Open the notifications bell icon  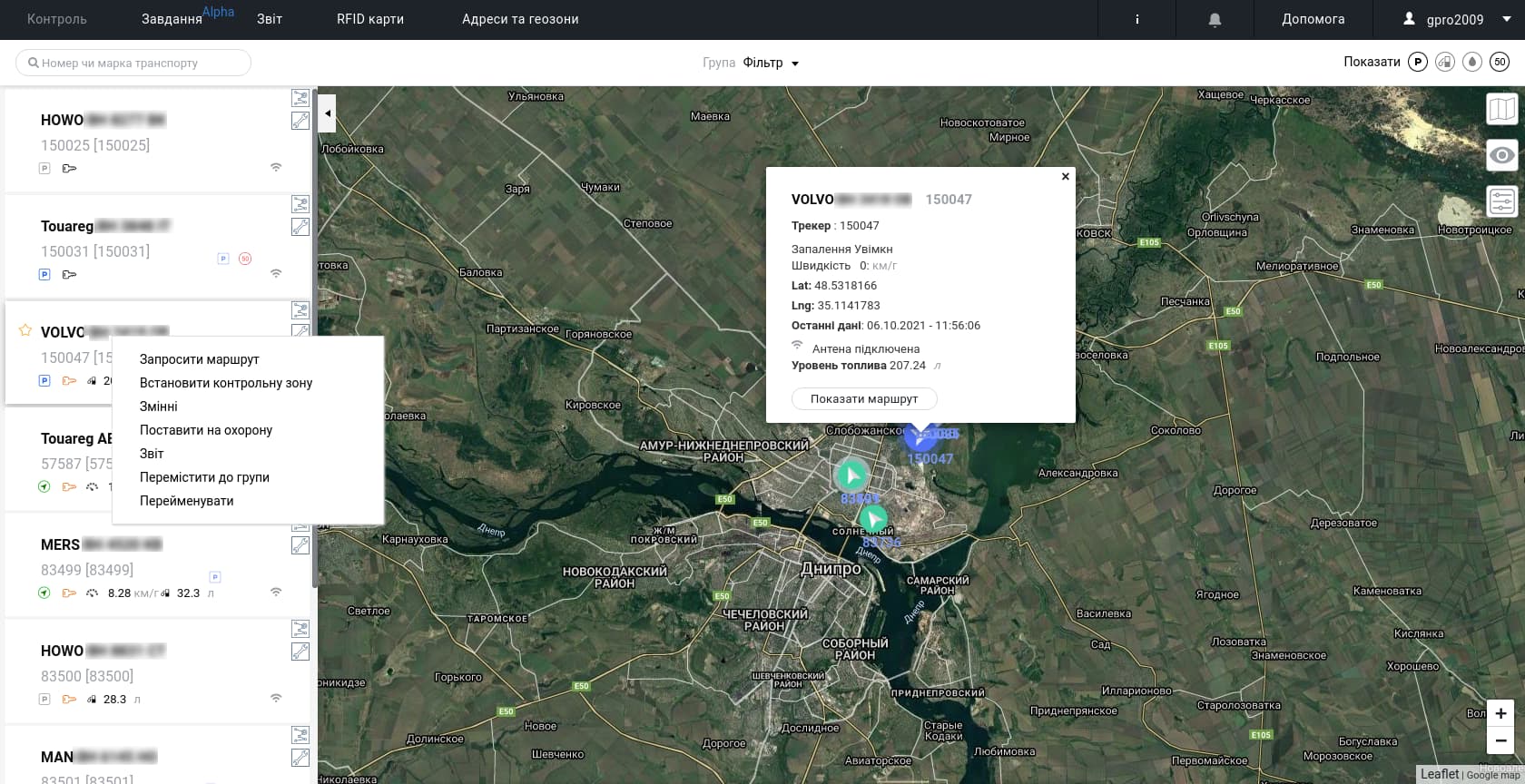point(1215,19)
